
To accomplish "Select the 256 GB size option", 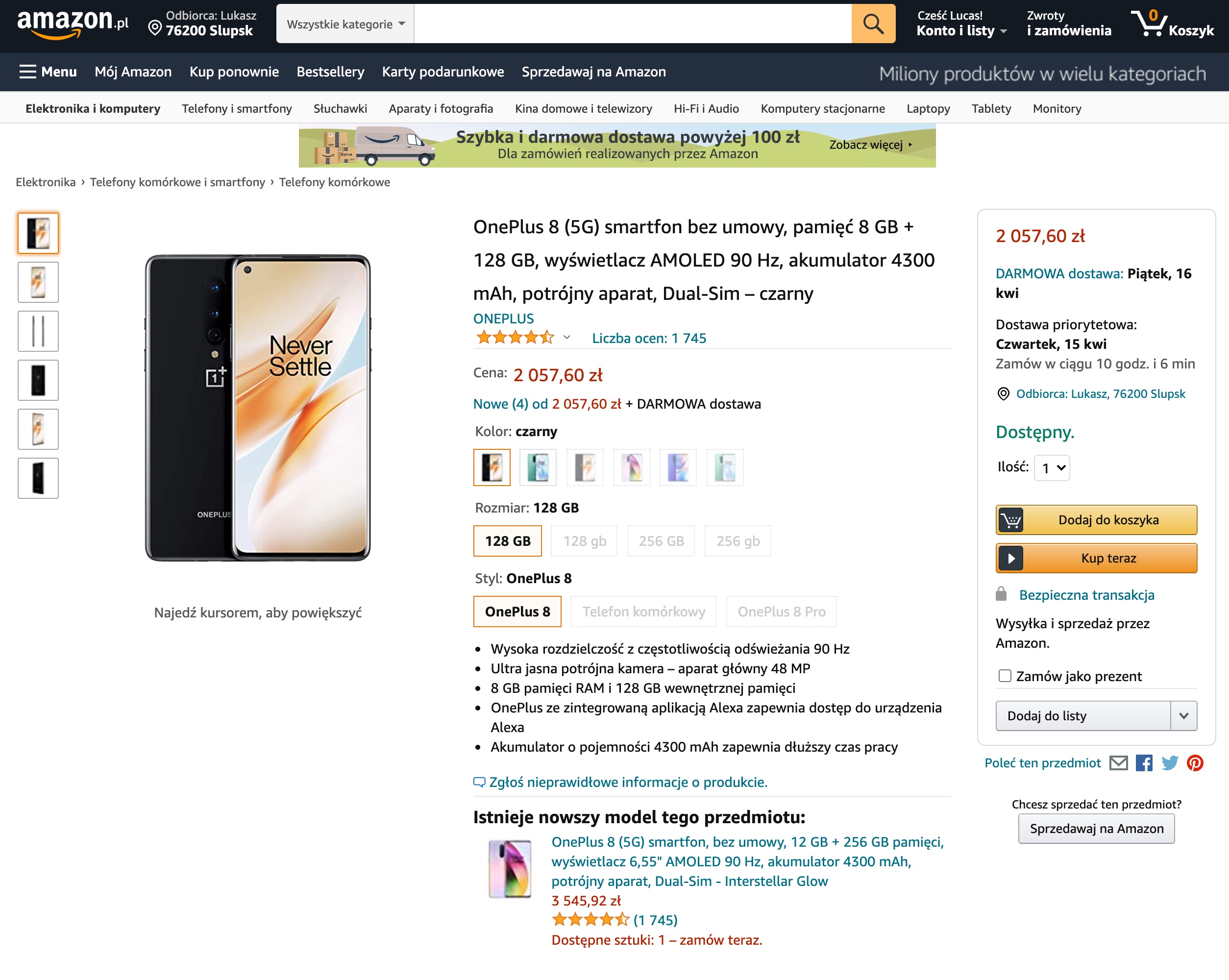I will click(661, 540).
